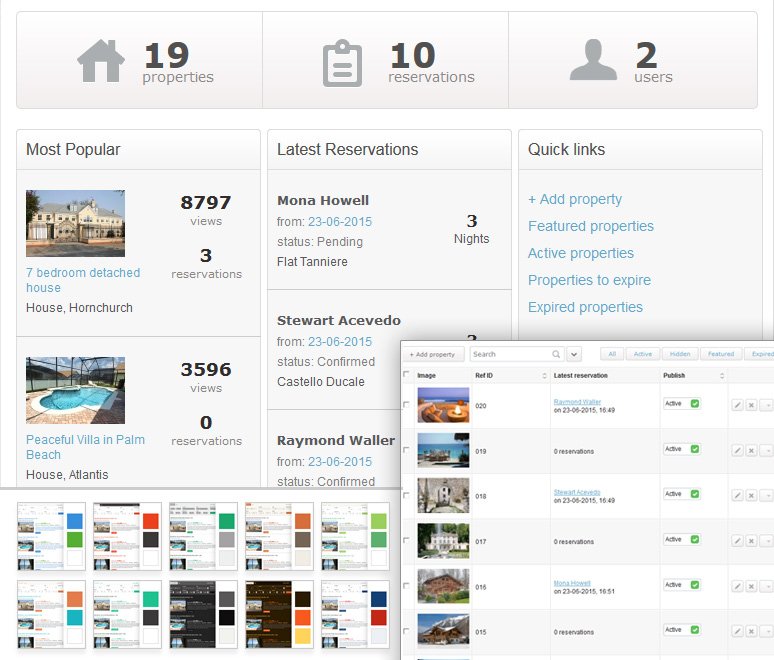774x660 pixels.
Task: Click the search magnifier icon in property list
Action: click(x=556, y=354)
